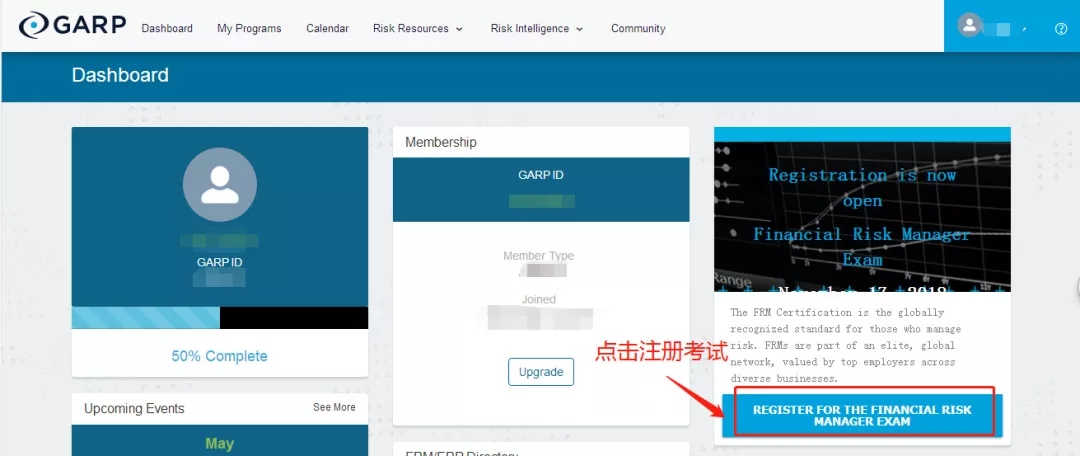Click the user avatar icon in header
The width and height of the screenshot is (1080, 456).
969,26
